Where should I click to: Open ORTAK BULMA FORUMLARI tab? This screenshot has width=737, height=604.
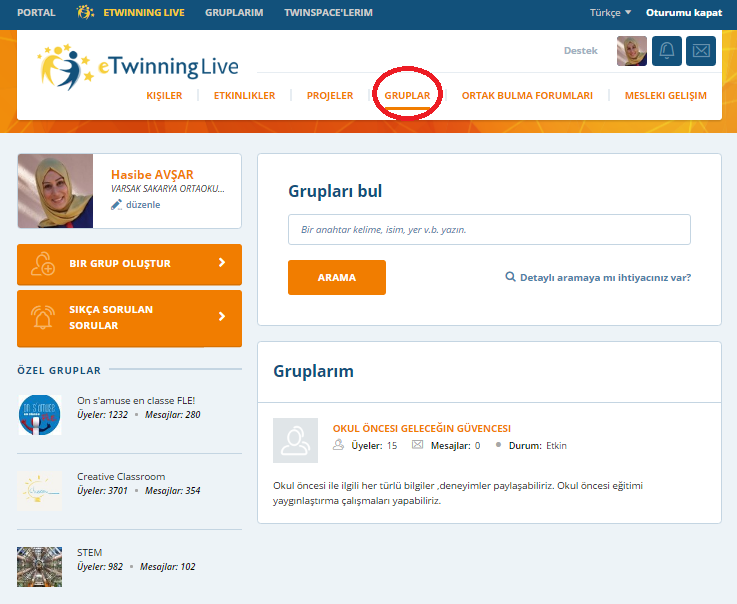527,95
